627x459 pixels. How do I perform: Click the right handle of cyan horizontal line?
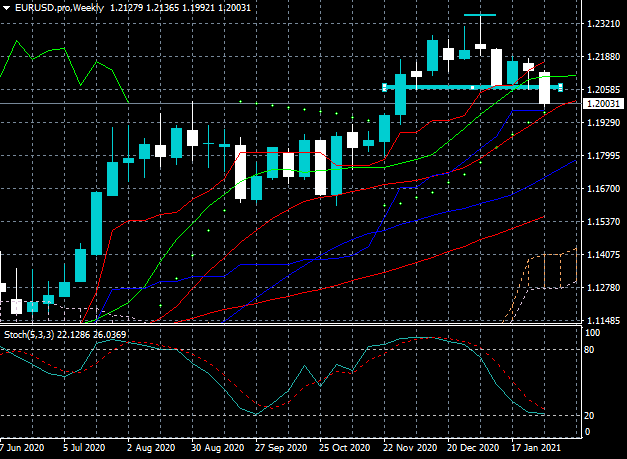pyautogui.click(x=561, y=87)
